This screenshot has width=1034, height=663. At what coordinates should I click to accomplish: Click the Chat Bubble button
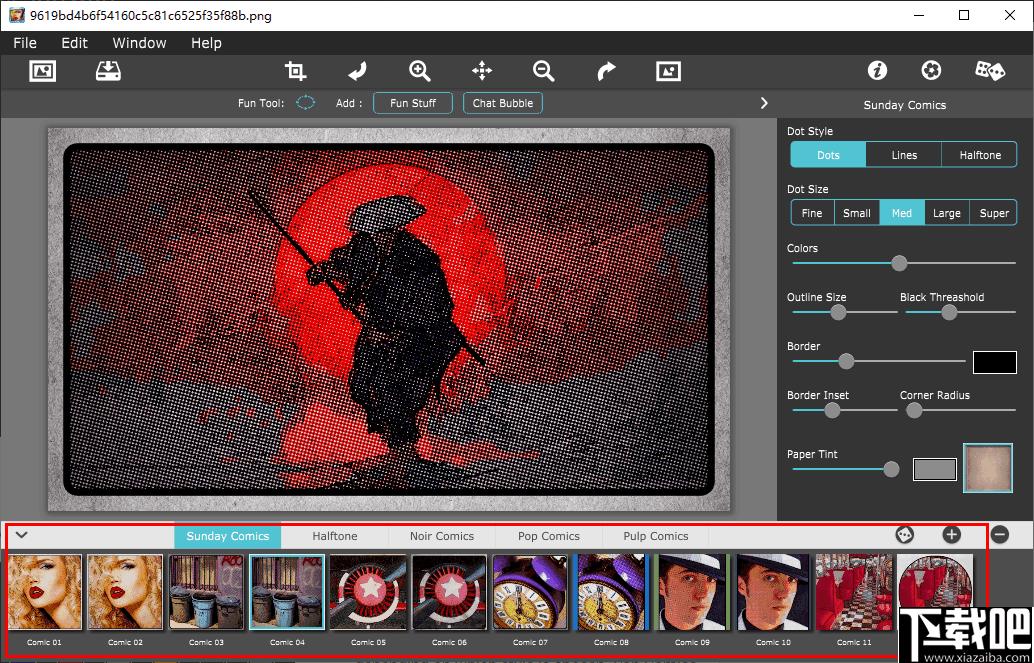coord(503,103)
